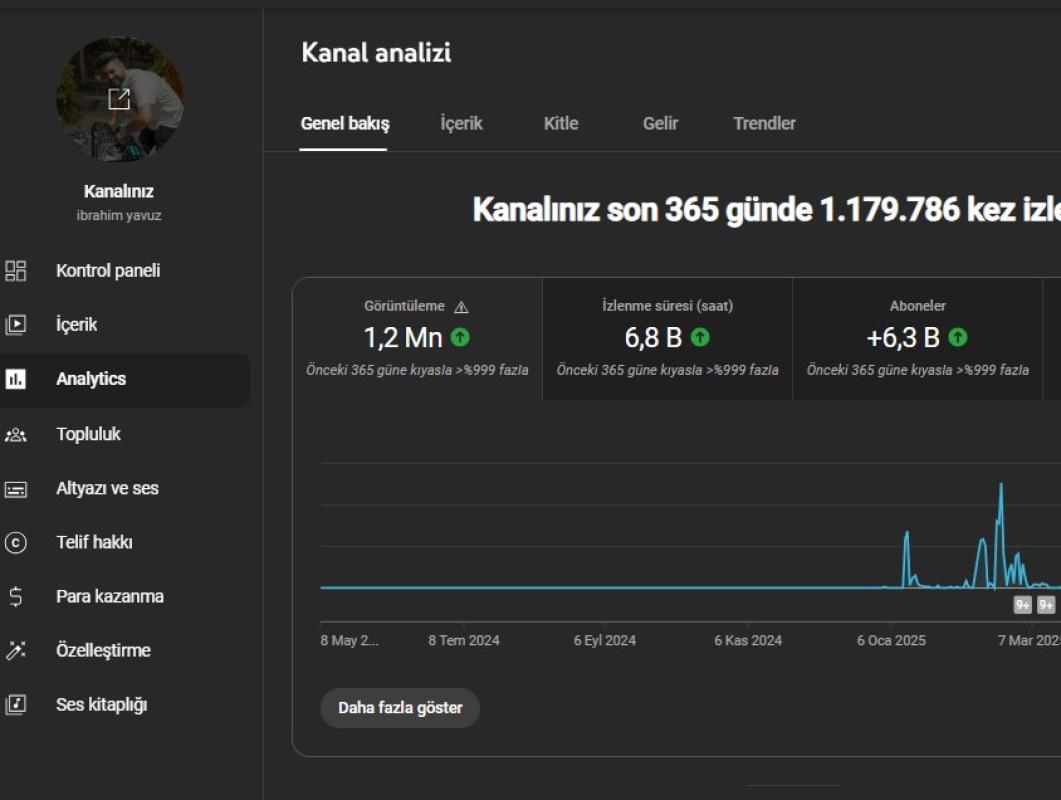The width and height of the screenshot is (1061, 800).
Task: Select the Görüntüleme metric card
Action: (x=417, y=338)
